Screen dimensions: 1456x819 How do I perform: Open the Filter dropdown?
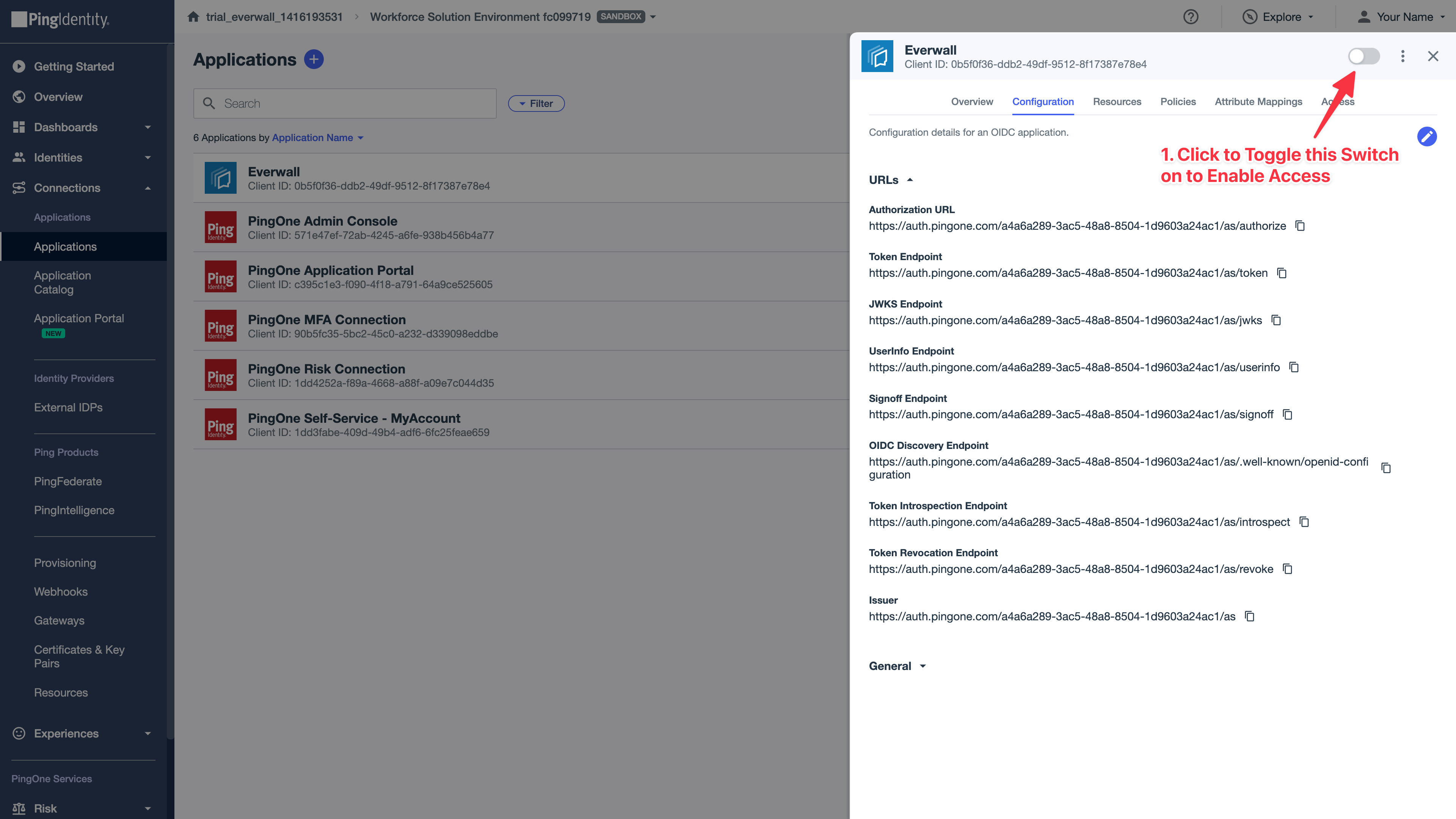(x=537, y=104)
